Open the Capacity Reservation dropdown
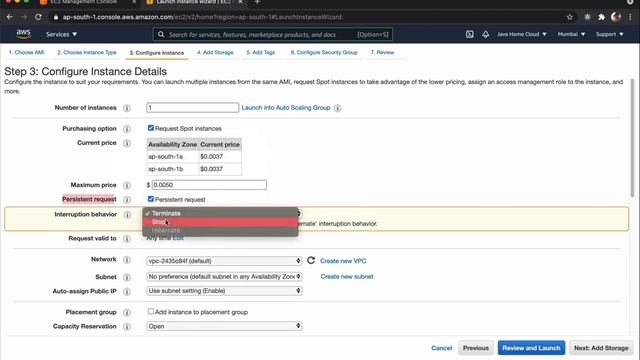Screen dimensions: 640x360 (224, 326)
